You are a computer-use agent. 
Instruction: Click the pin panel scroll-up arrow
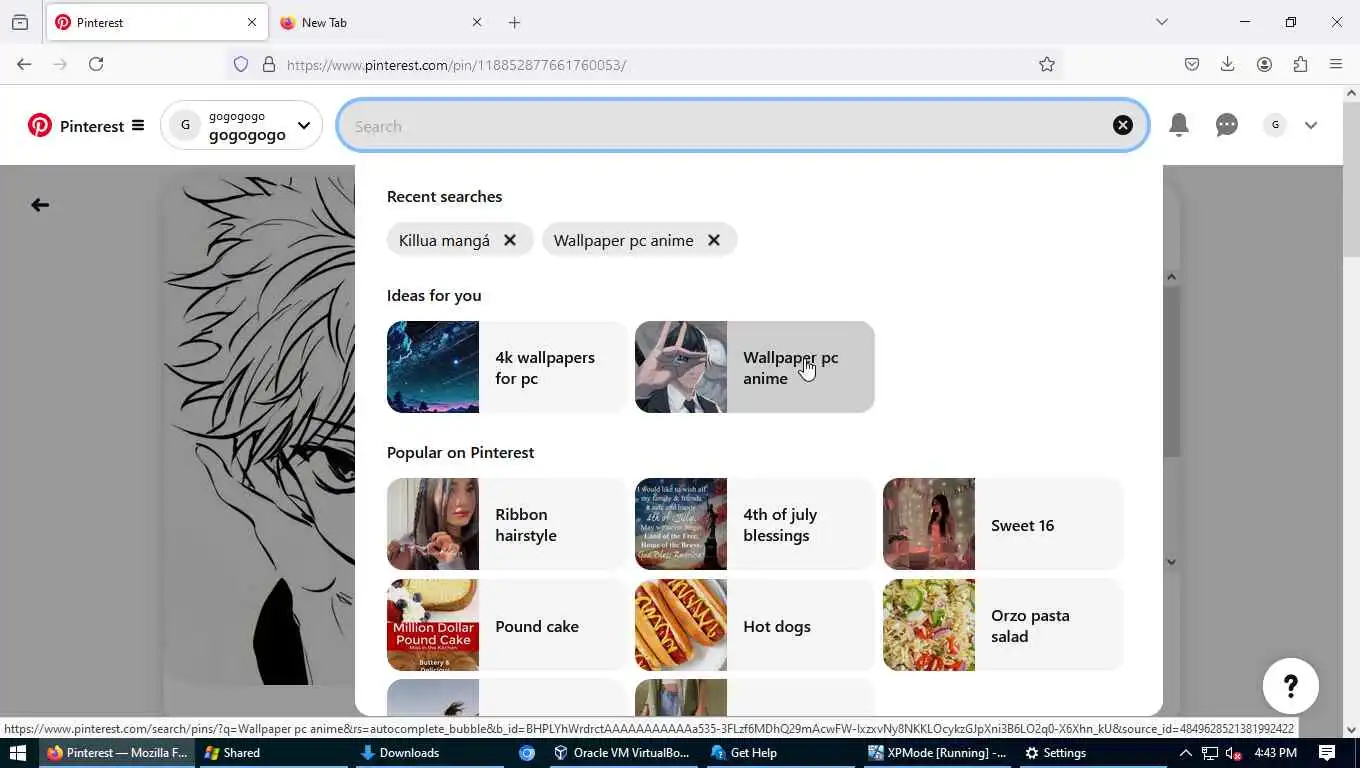pyautogui.click(x=1172, y=277)
